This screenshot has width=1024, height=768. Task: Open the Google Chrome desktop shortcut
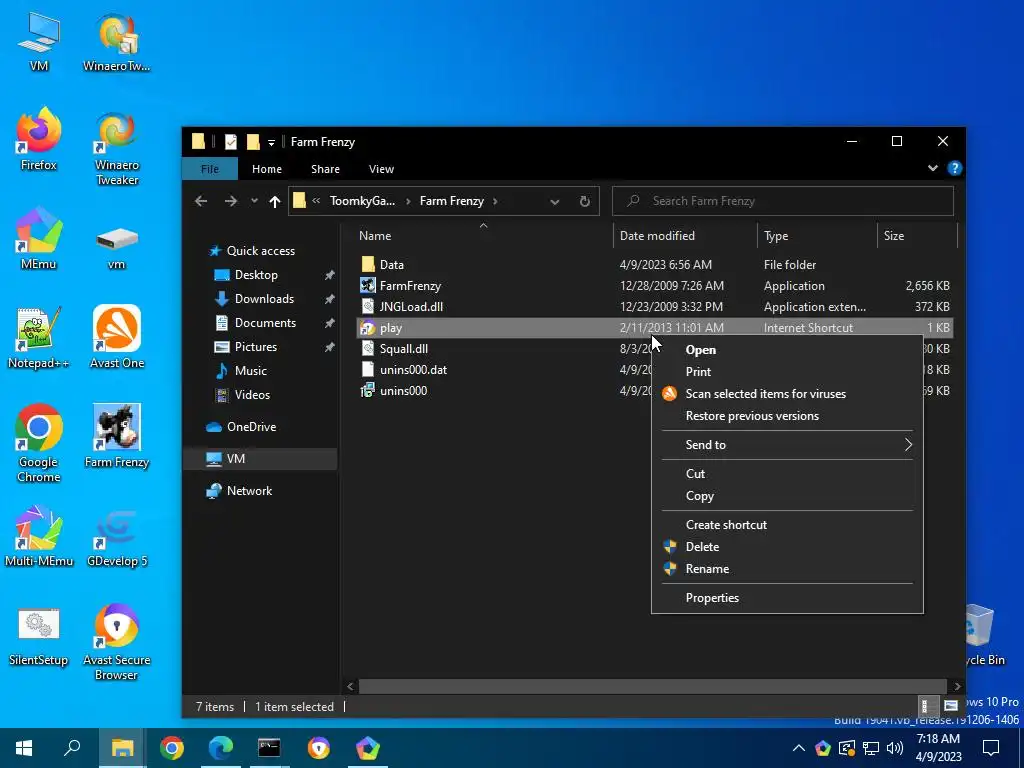click(x=39, y=444)
